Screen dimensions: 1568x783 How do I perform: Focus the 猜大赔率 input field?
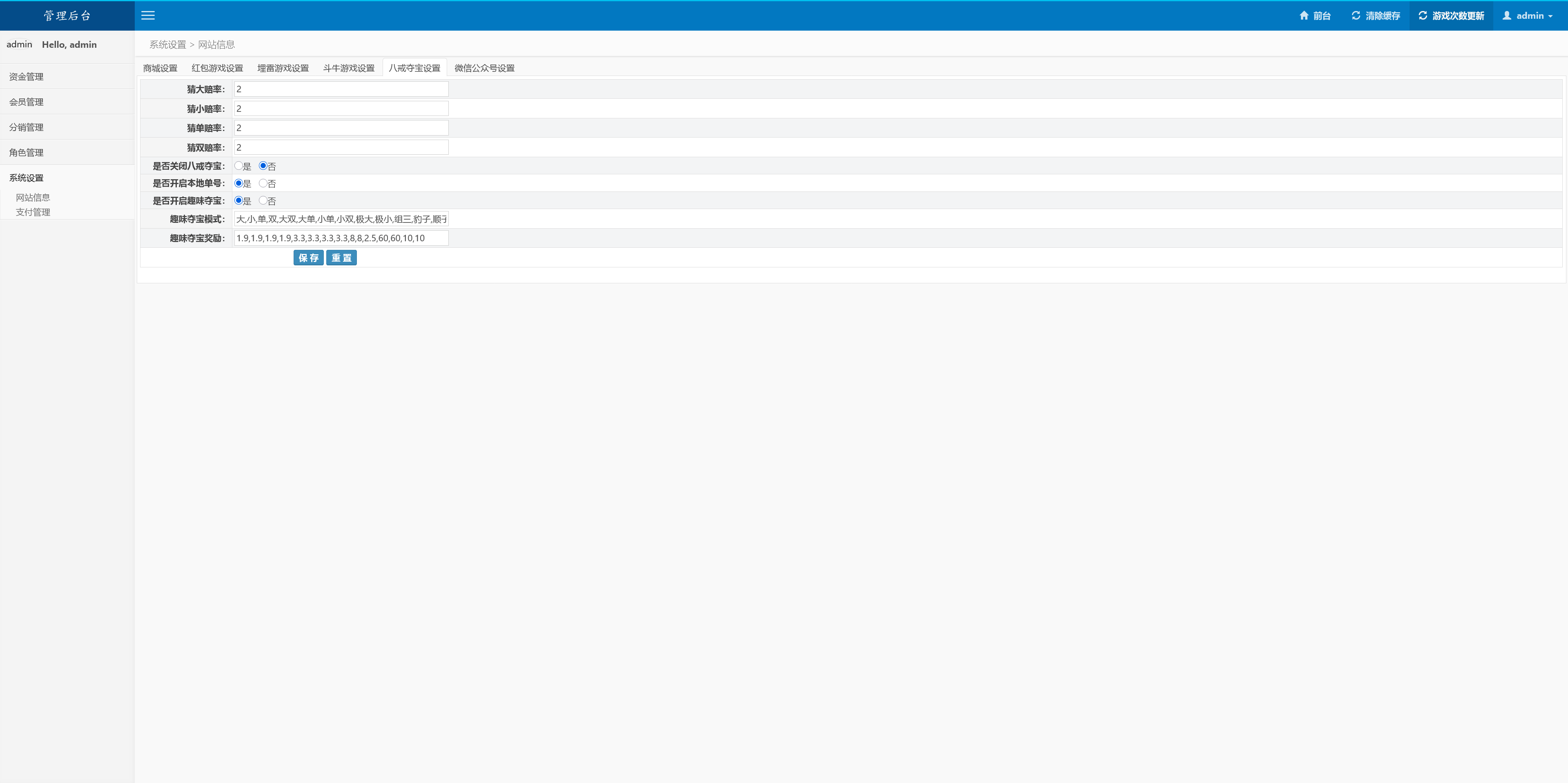(x=341, y=89)
